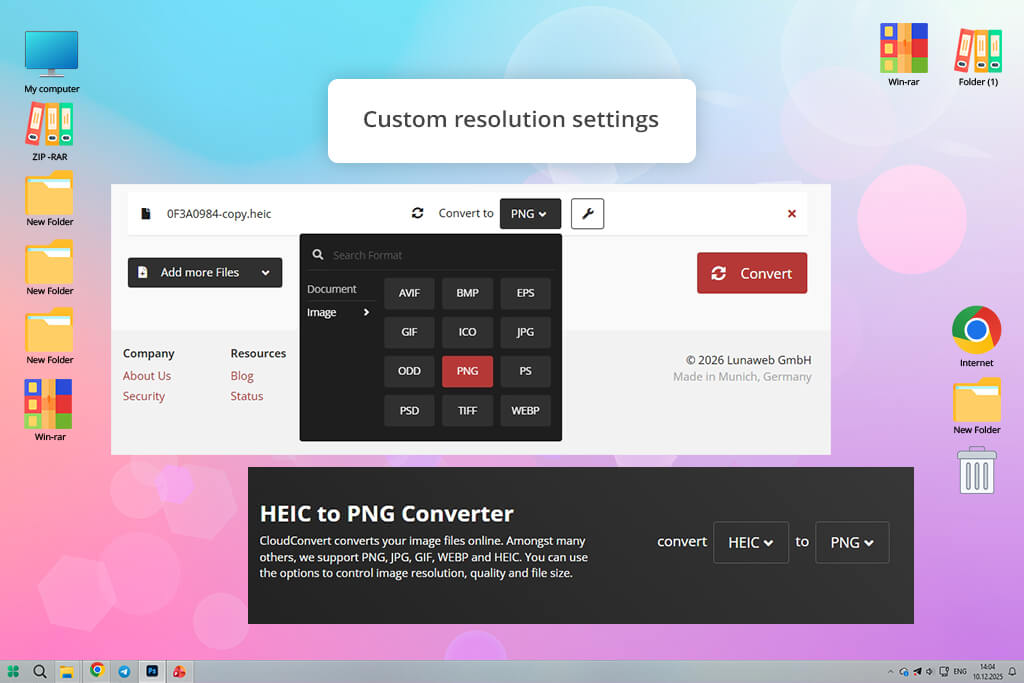Click the refresh arrows beside Convert to
The height and width of the screenshot is (683, 1024).
click(x=417, y=213)
